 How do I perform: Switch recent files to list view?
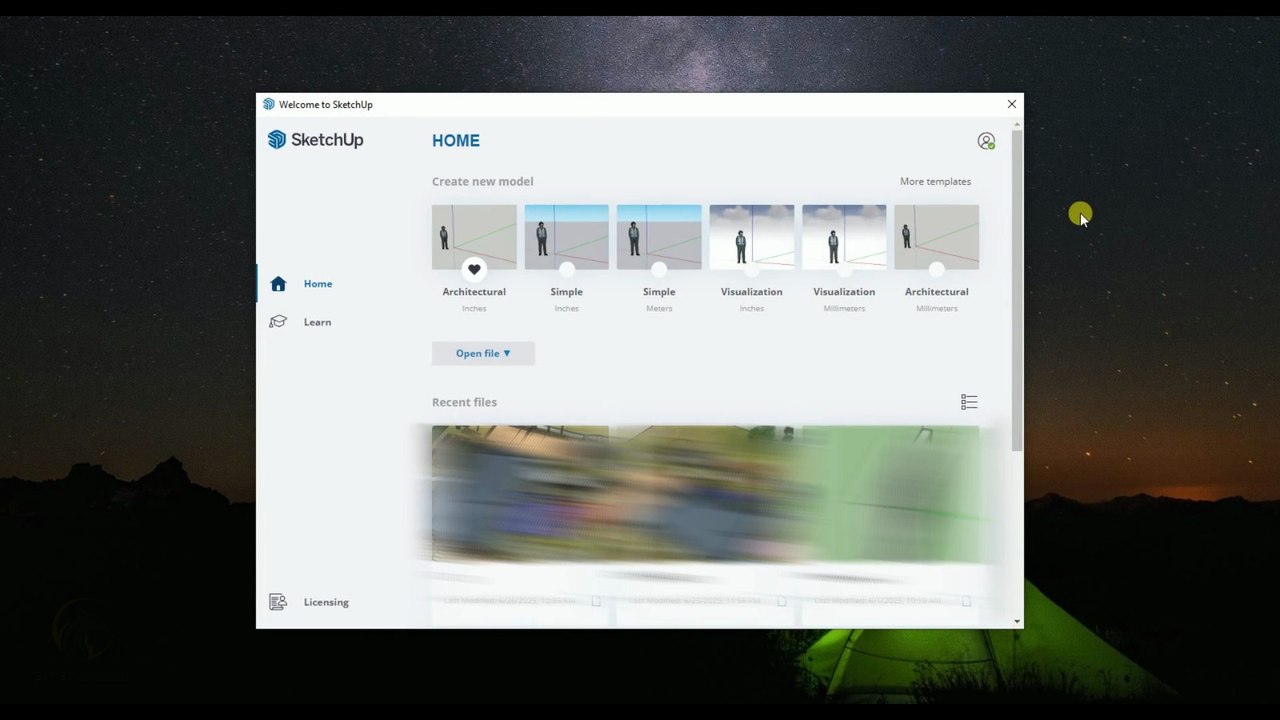(969, 402)
